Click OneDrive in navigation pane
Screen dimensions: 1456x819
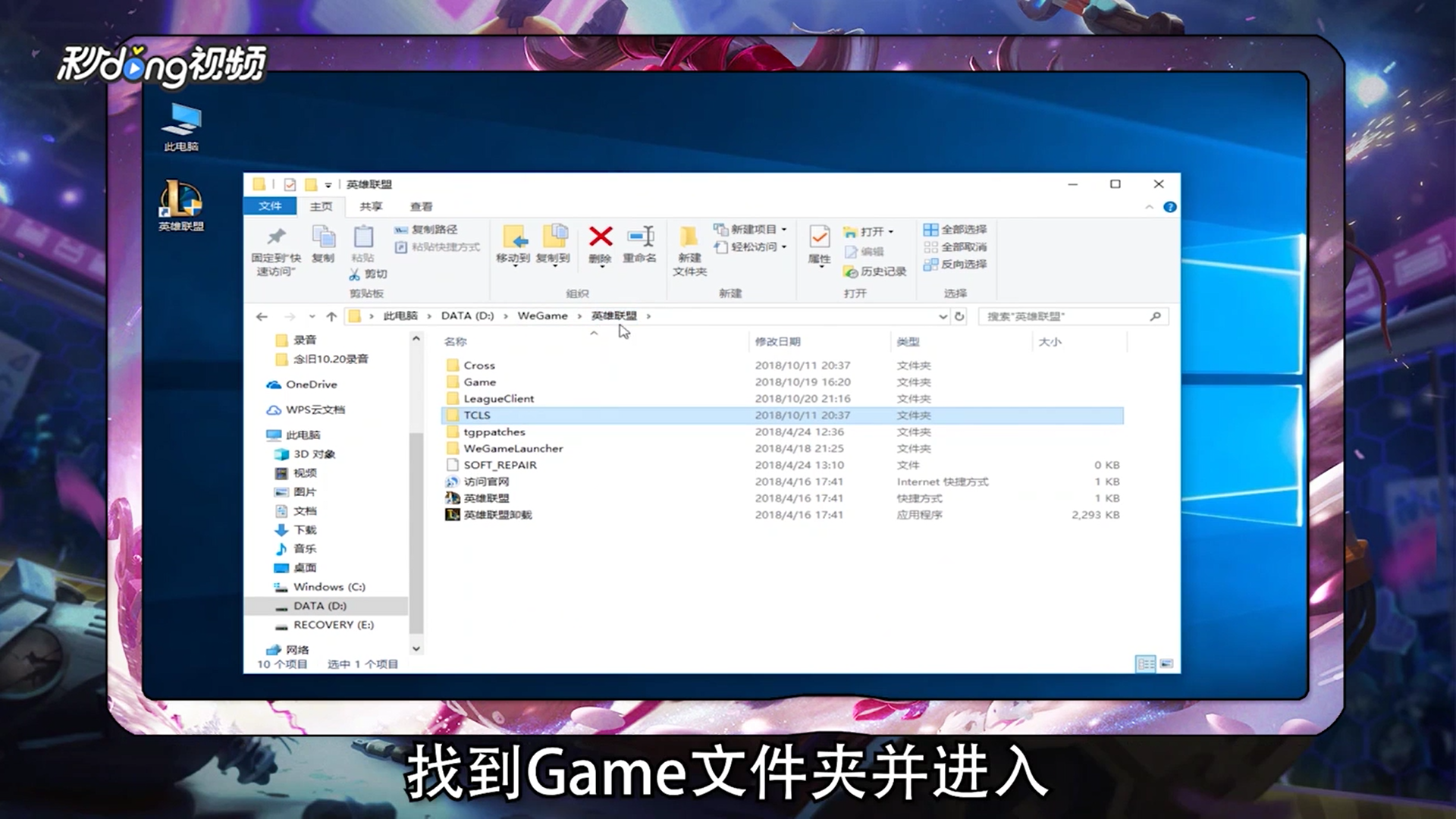click(x=302, y=384)
